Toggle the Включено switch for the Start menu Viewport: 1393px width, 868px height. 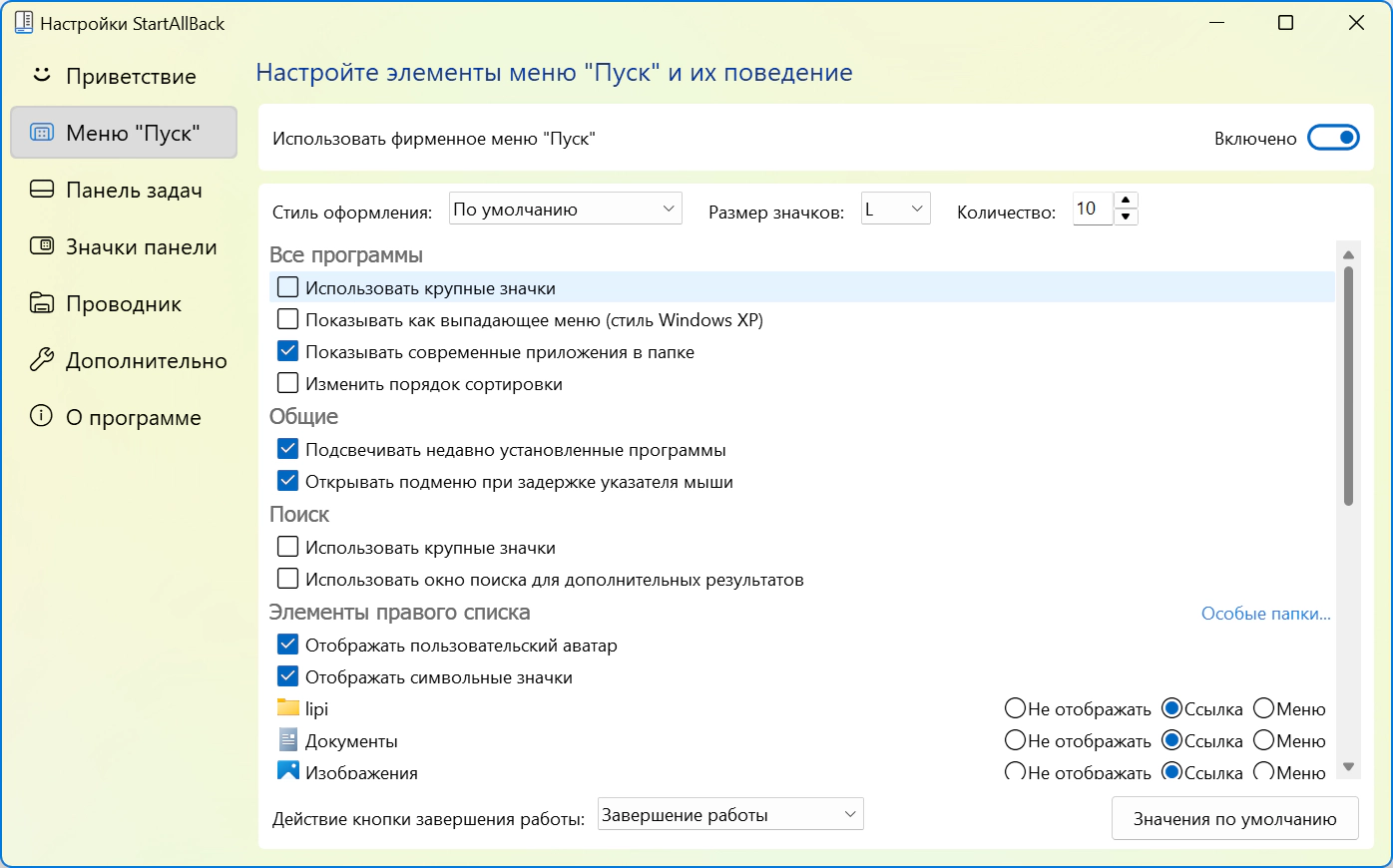pos(1333,138)
